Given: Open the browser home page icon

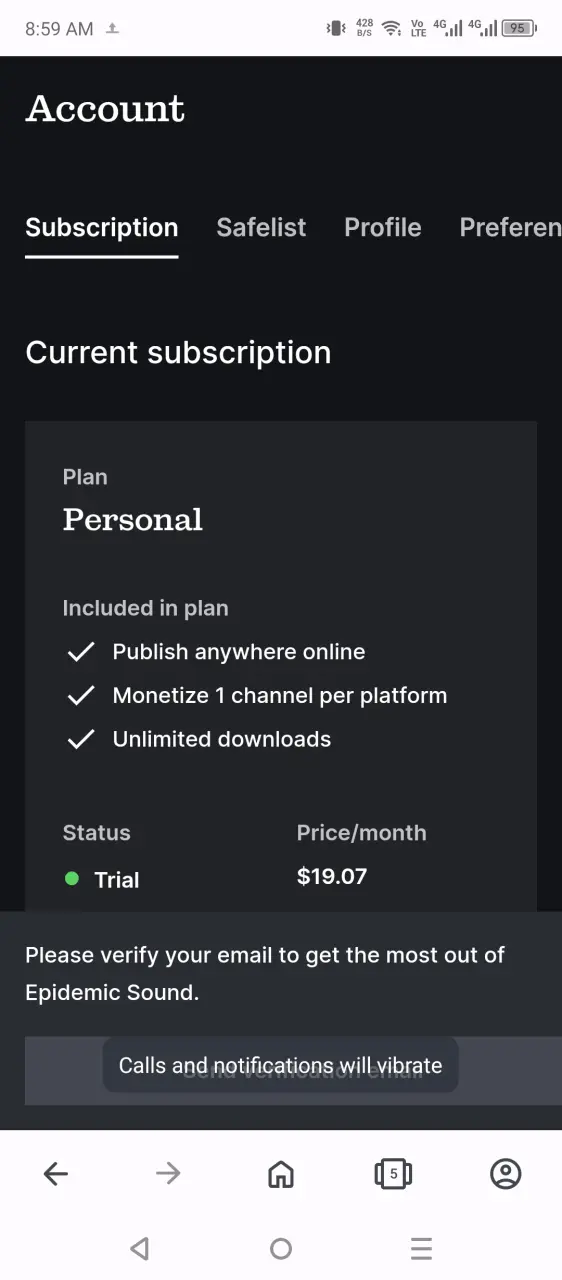Looking at the screenshot, I should (281, 1173).
